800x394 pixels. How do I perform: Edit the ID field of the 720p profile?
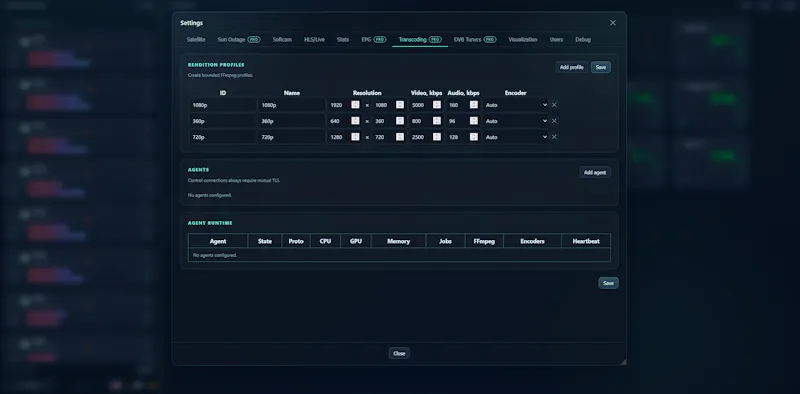click(x=223, y=137)
